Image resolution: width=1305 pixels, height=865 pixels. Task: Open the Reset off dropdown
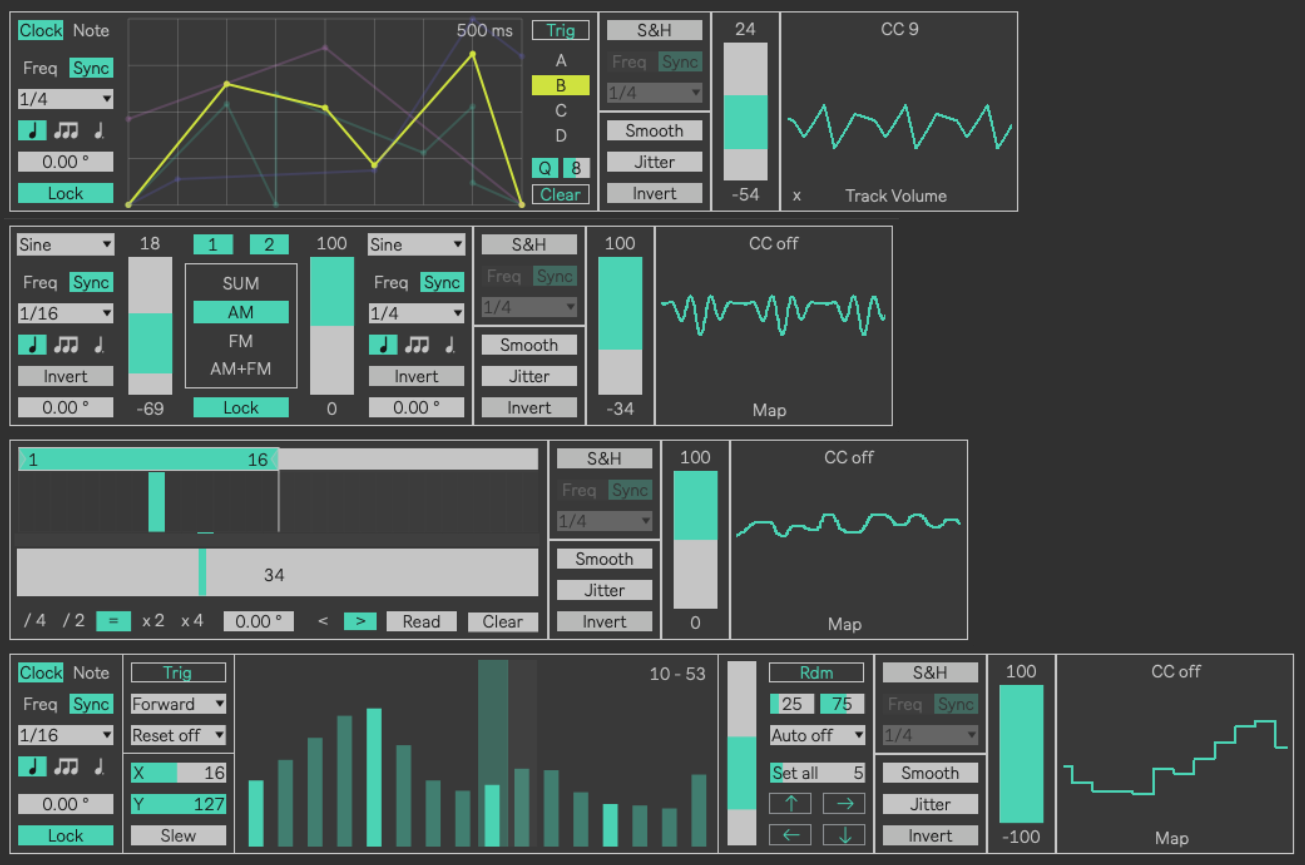click(x=178, y=735)
